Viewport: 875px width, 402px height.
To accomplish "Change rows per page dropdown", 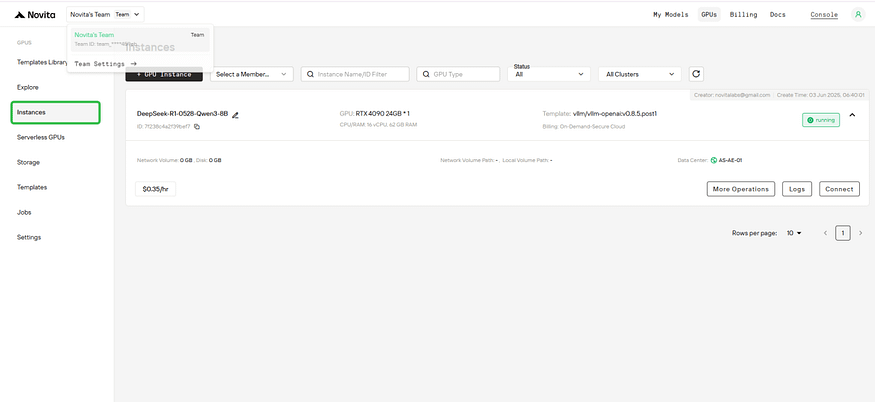I will coord(794,233).
